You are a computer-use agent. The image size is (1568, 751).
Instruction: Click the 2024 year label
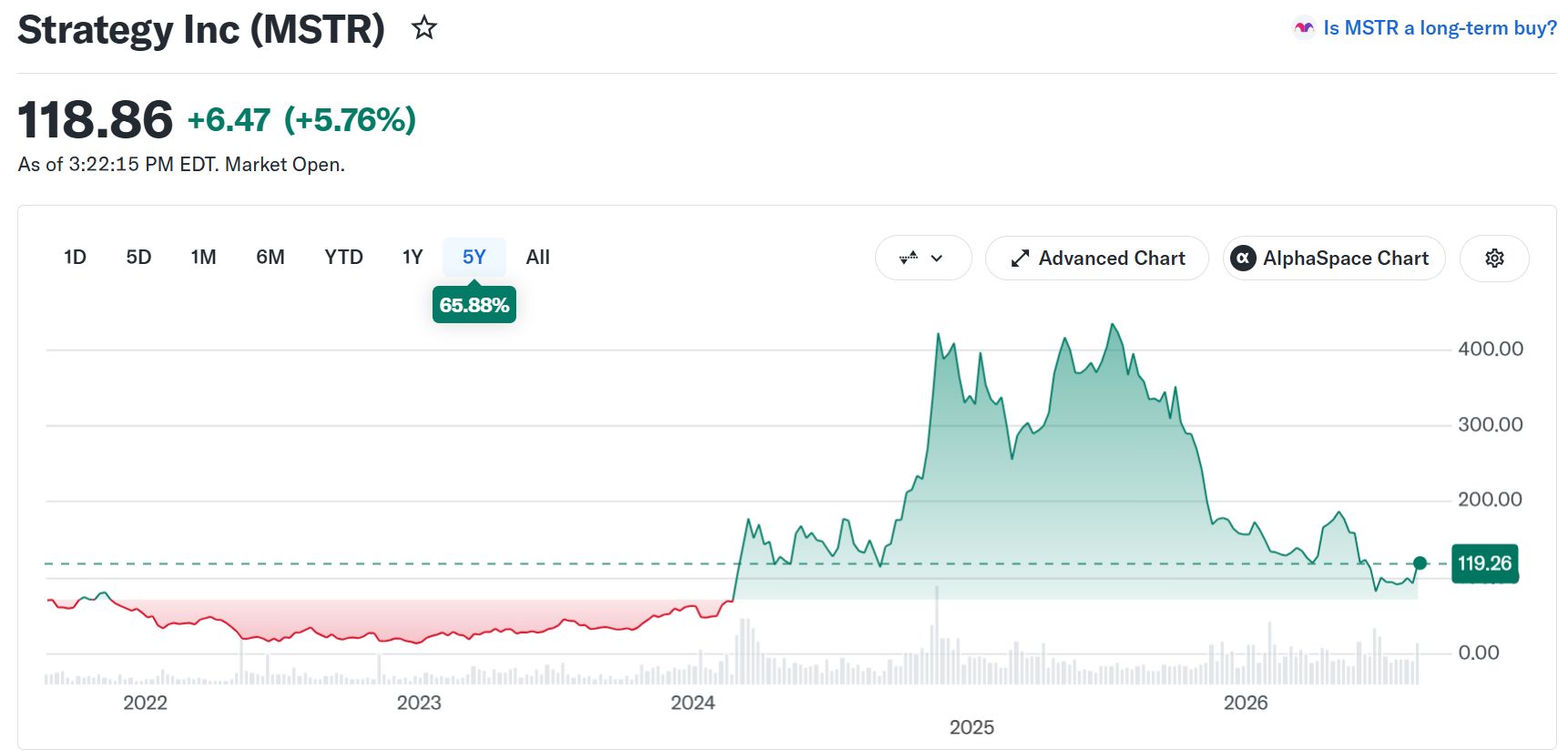693,703
